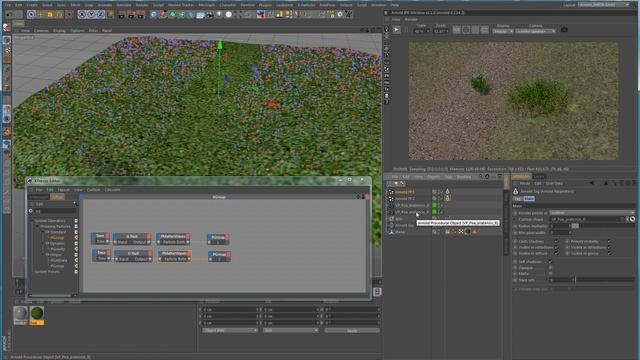Open the User Data menu in Attributes
640x360 pixels.
click(554, 184)
